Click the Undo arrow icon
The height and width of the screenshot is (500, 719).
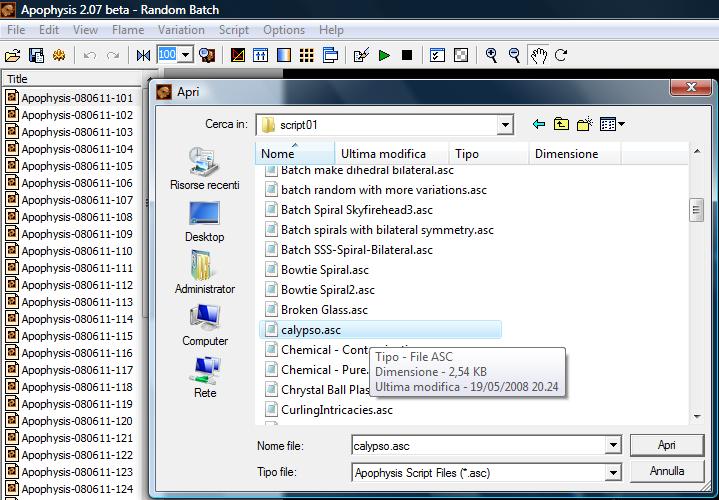point(89,56)
